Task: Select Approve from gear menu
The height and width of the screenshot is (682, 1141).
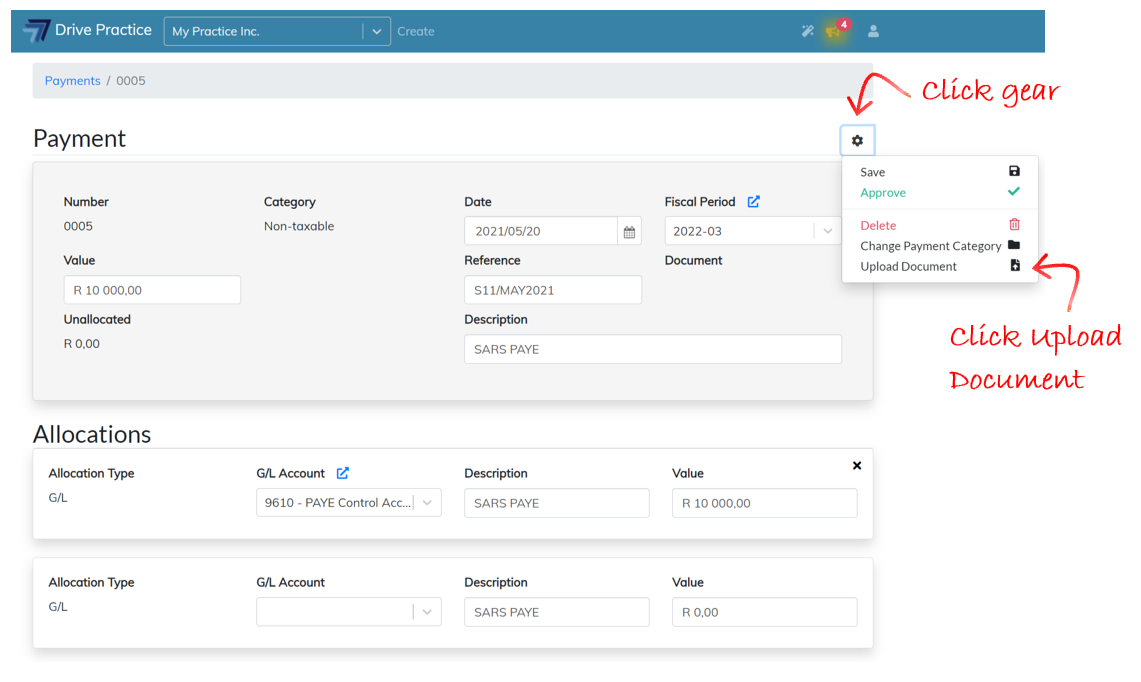Action: tap(940, 192)
